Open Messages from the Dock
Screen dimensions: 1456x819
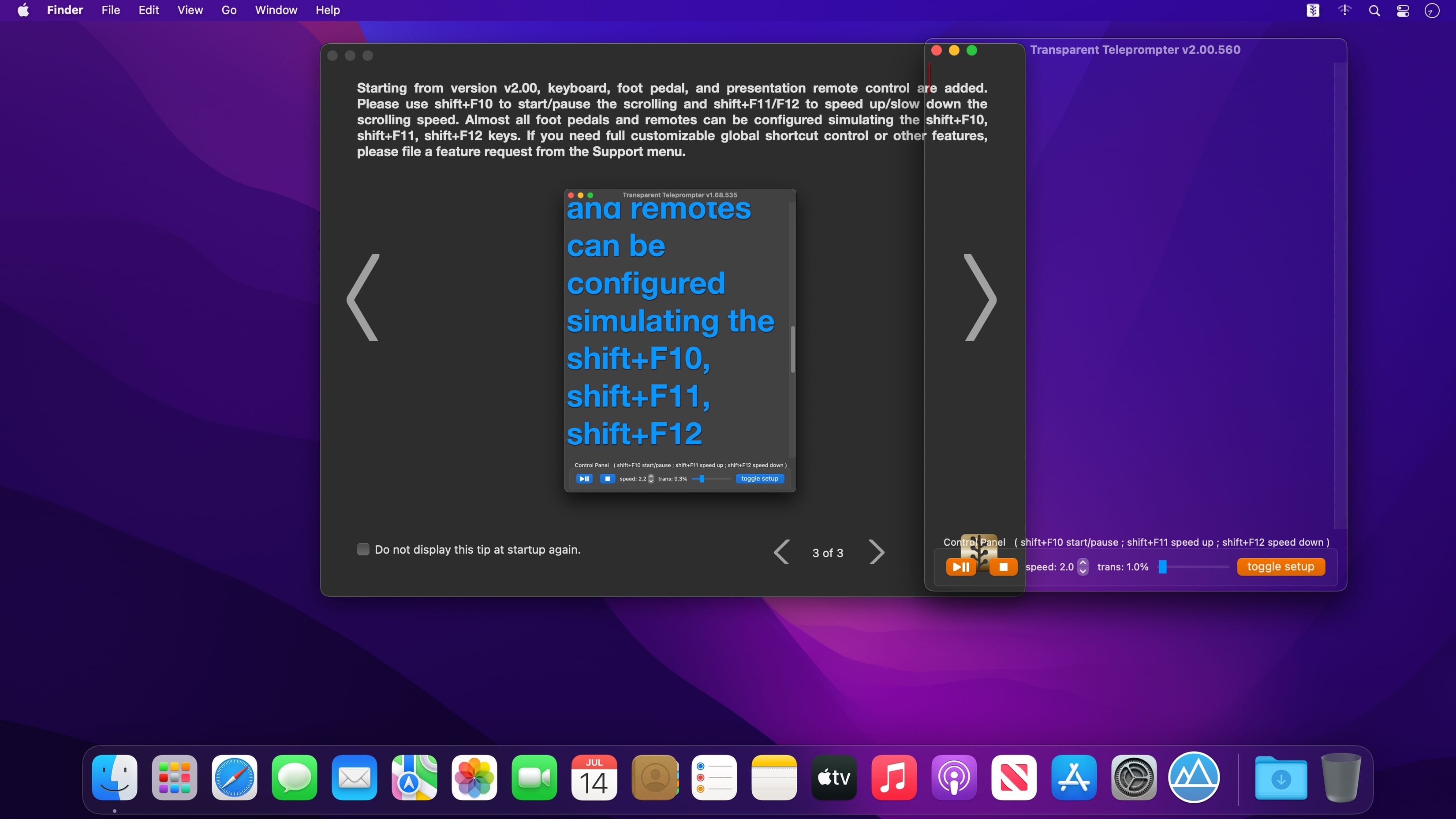pos(295,777)
